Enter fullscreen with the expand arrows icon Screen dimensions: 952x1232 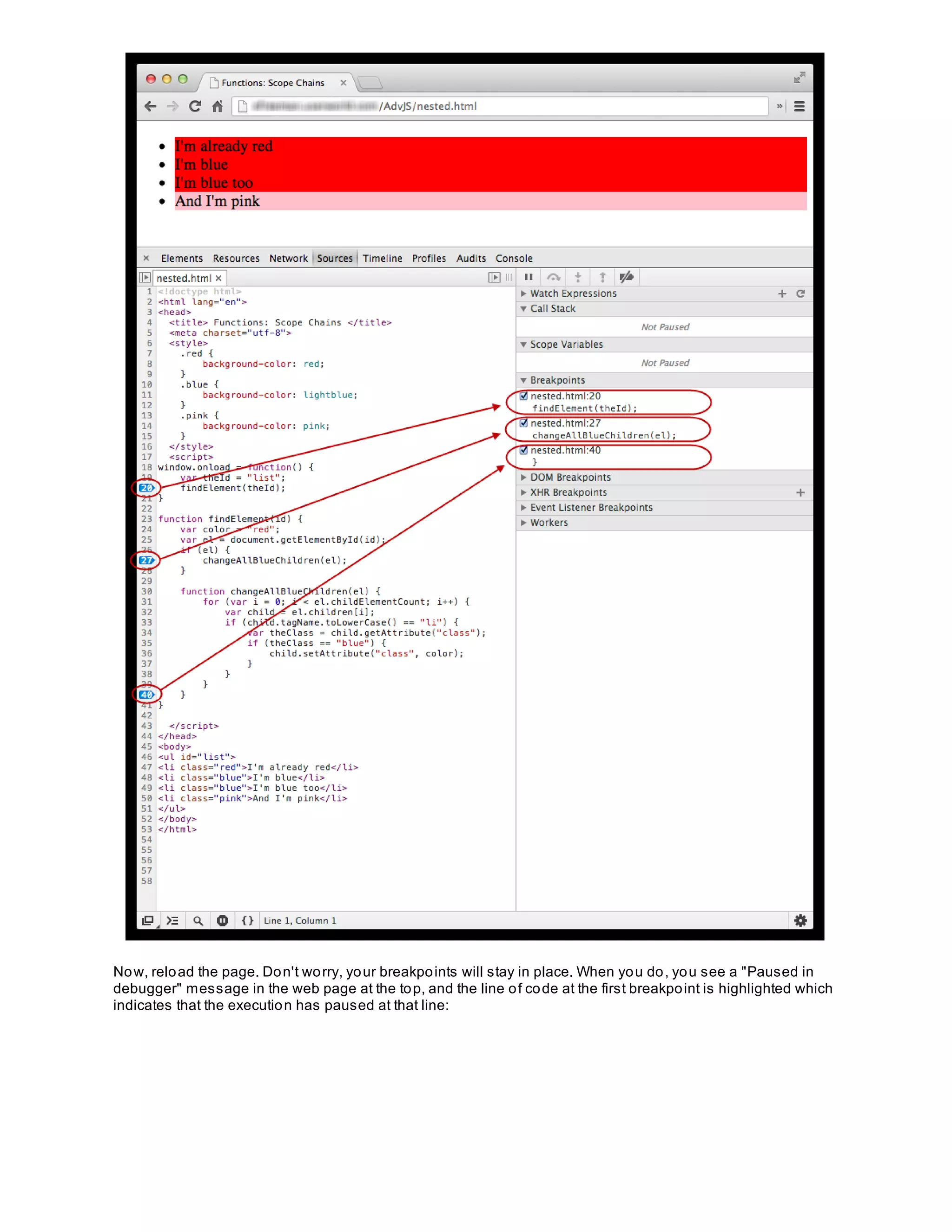[799, 77]
